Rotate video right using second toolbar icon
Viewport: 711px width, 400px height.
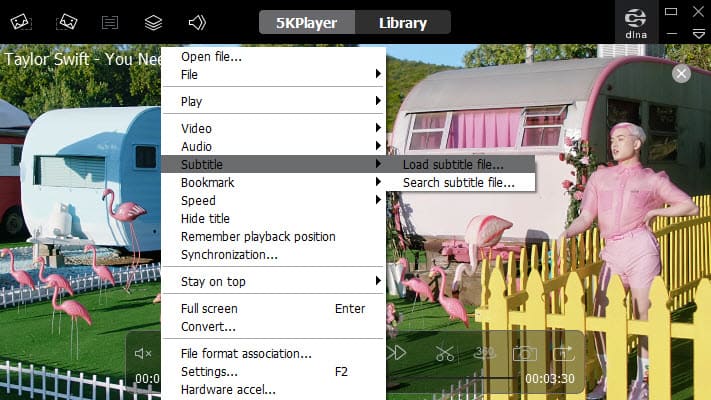coord(66,22)
